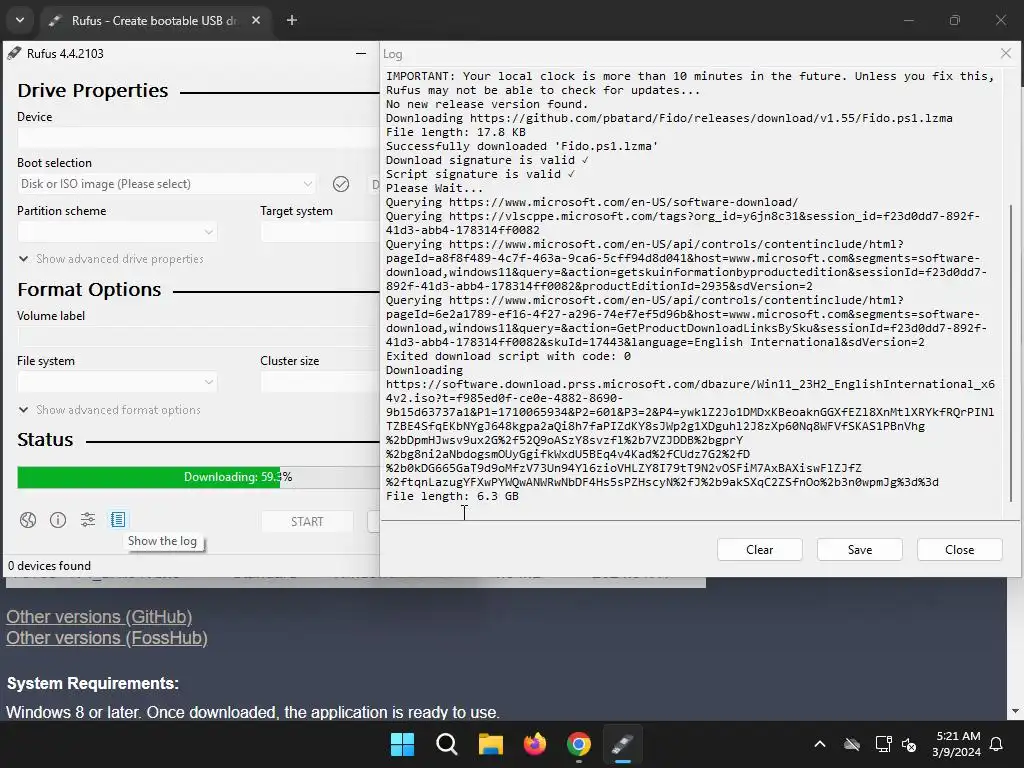Open network display tray icon

click(x=883, y=744)
